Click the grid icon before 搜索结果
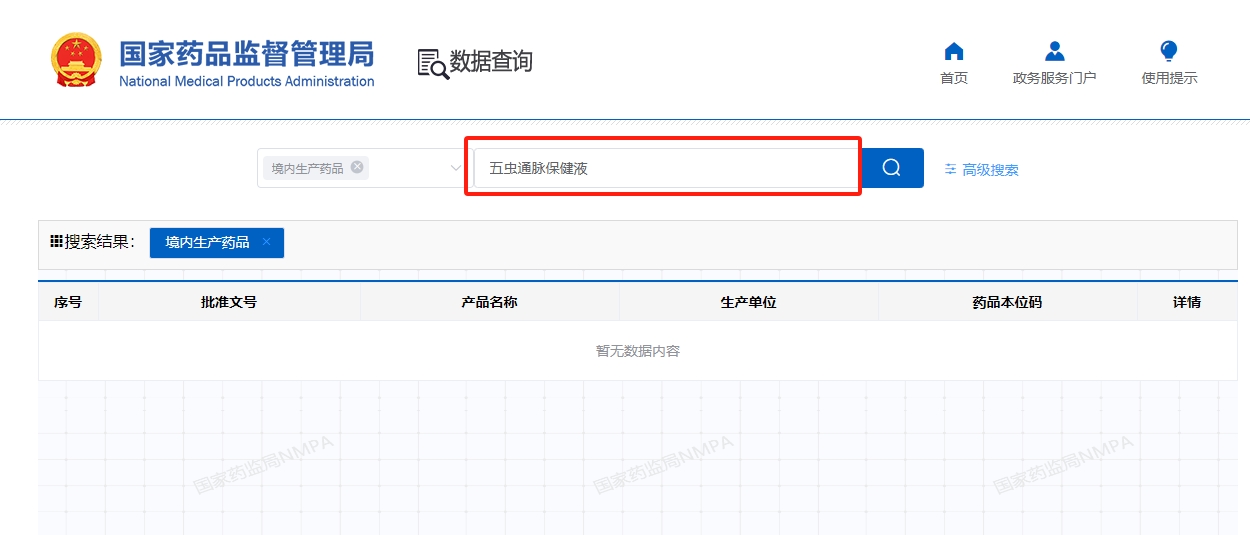 (x=56, y=241)
